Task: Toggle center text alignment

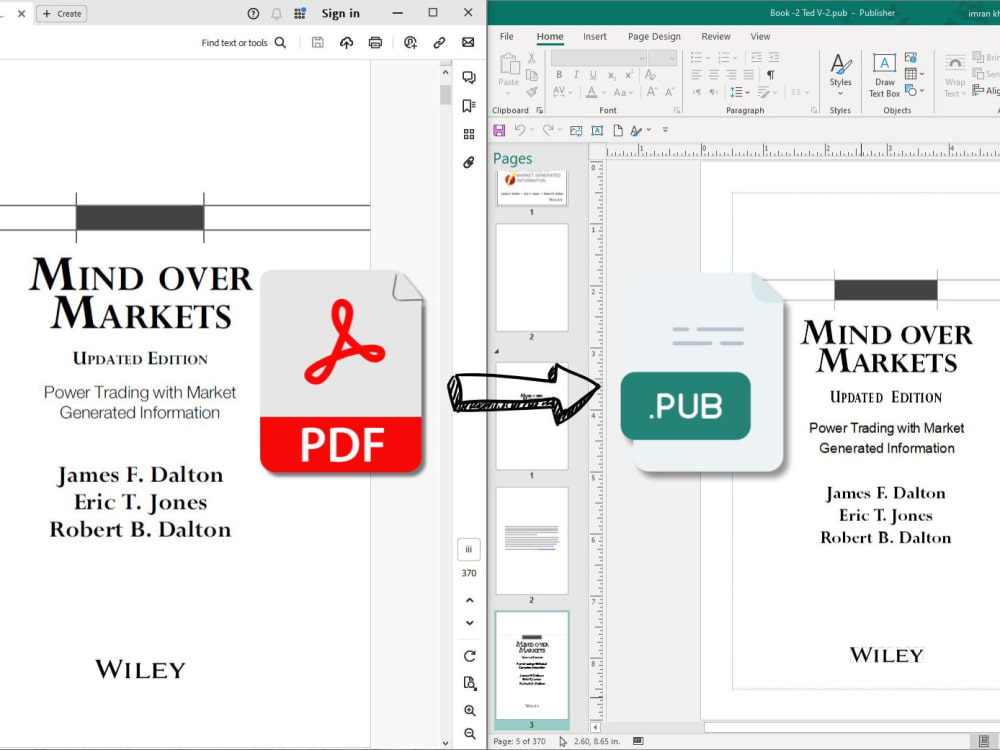Action: [x=714, y=75]
